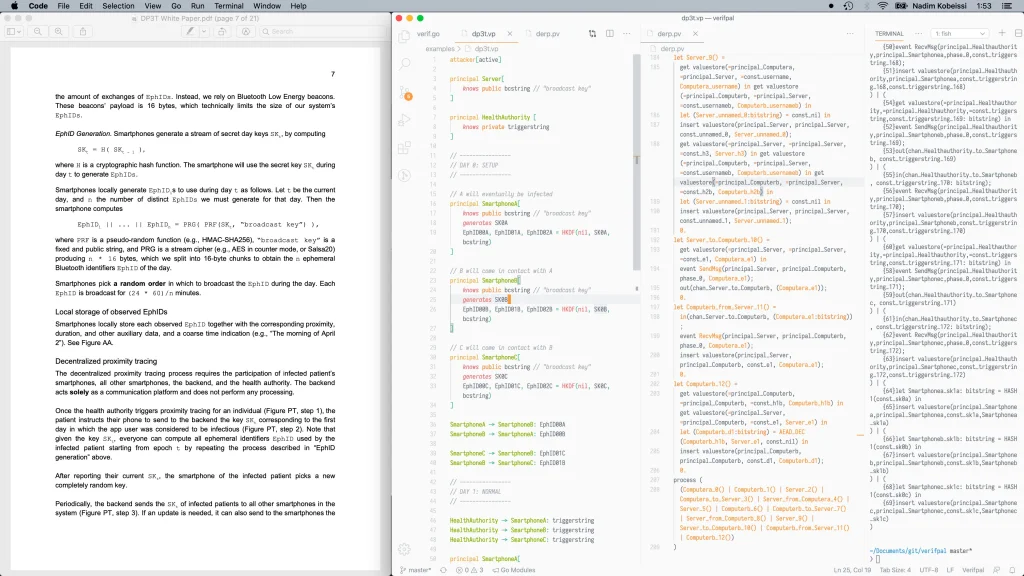1024x576 pixels.
Task: Open the sidebar view dropdown in Preview
Action: click(x=14, y=31)
